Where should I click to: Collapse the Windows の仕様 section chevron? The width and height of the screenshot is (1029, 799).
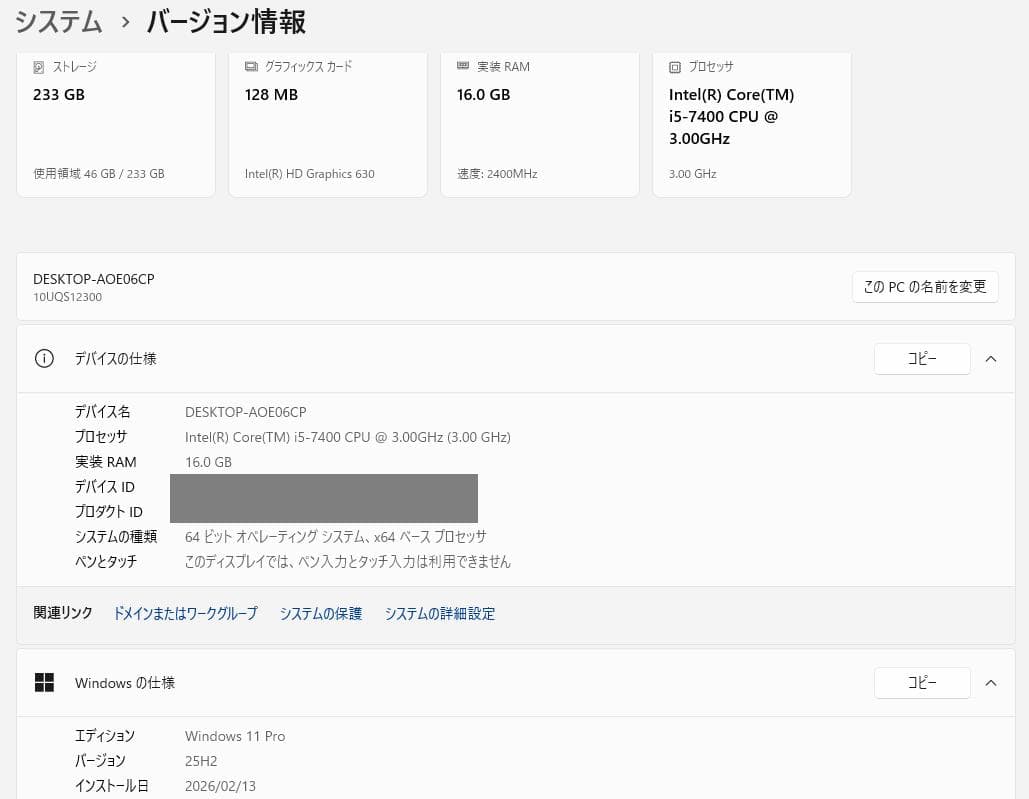[990, 683]
